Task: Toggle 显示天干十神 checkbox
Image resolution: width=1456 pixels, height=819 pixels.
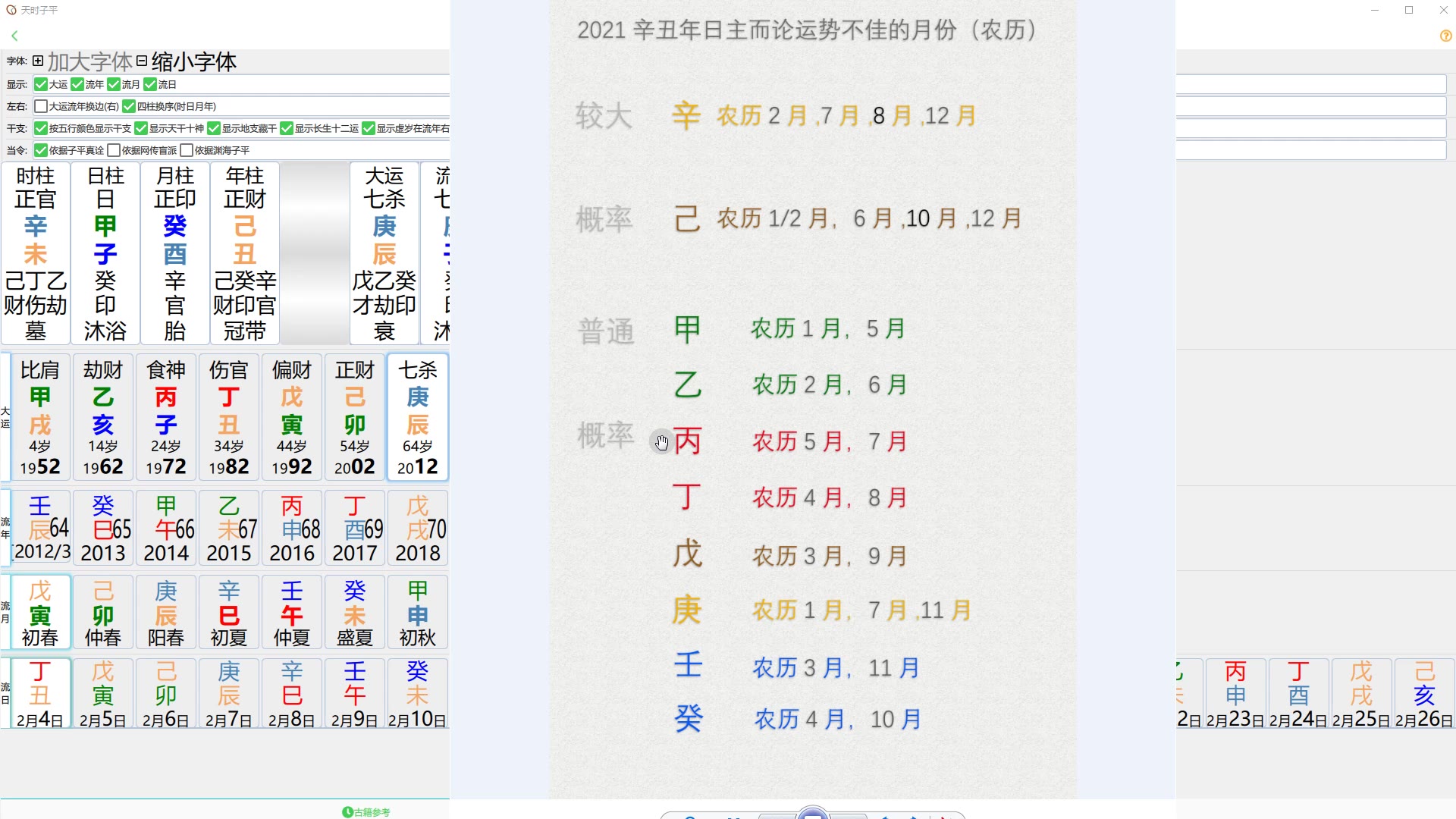Action: pos(141,128)
